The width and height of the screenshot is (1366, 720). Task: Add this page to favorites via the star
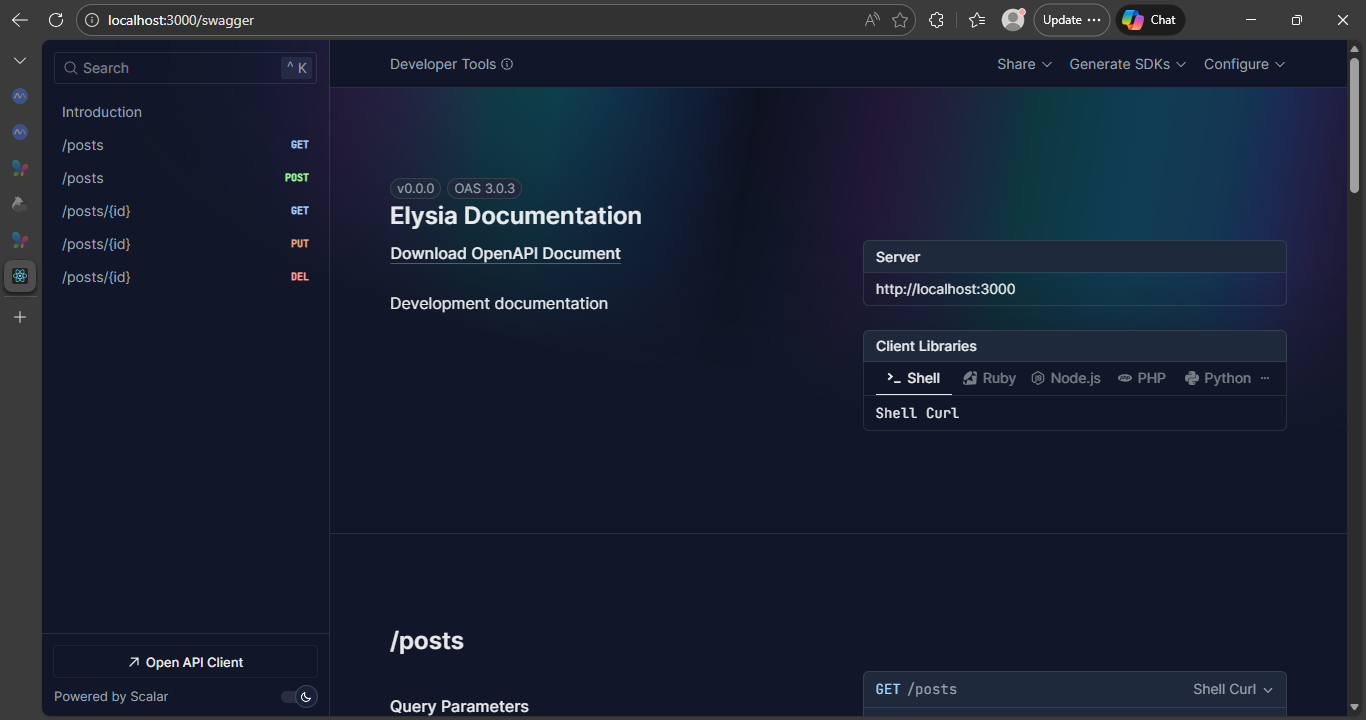point(899,19)
